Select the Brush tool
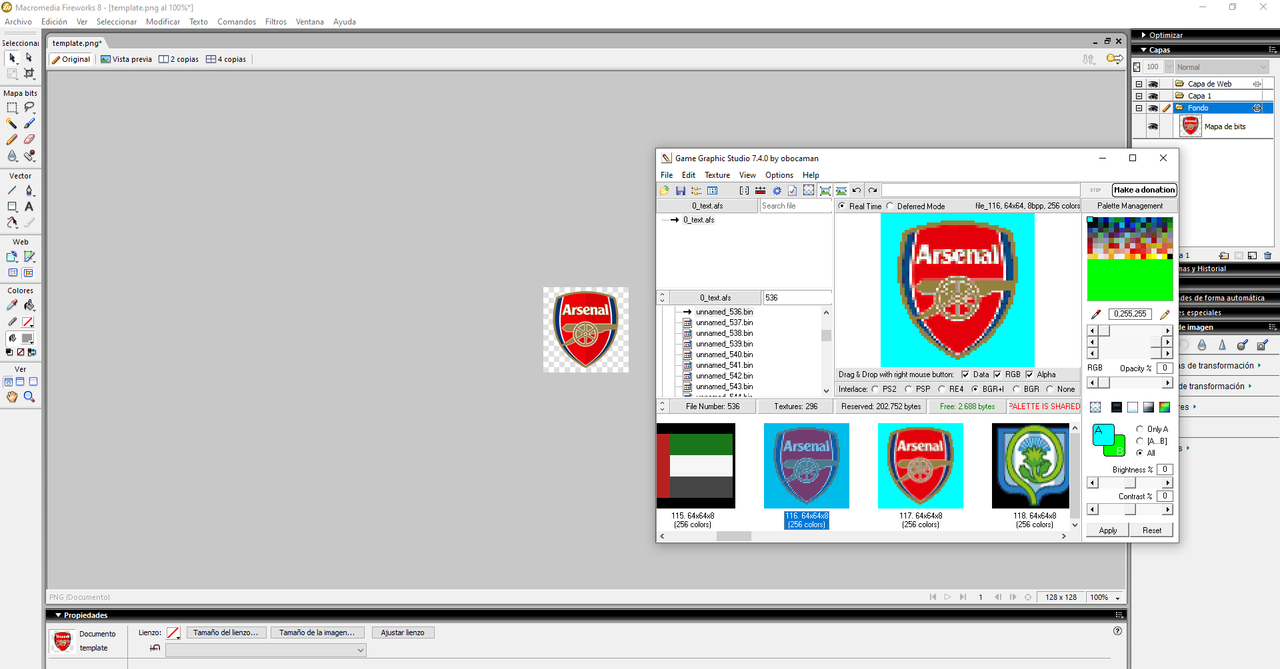 29,123
